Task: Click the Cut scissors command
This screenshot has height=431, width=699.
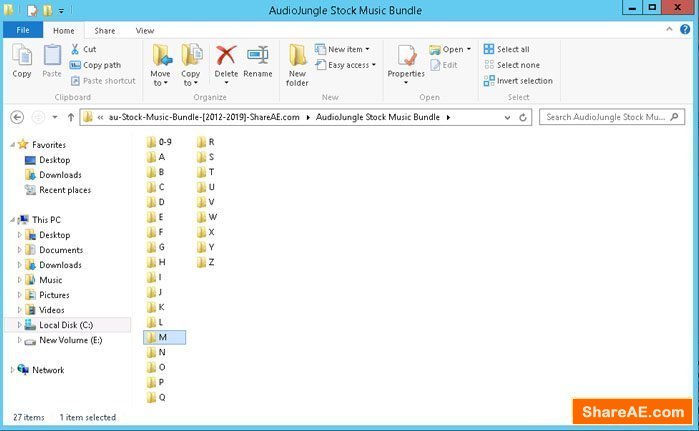Action: (x=83, y=49)
